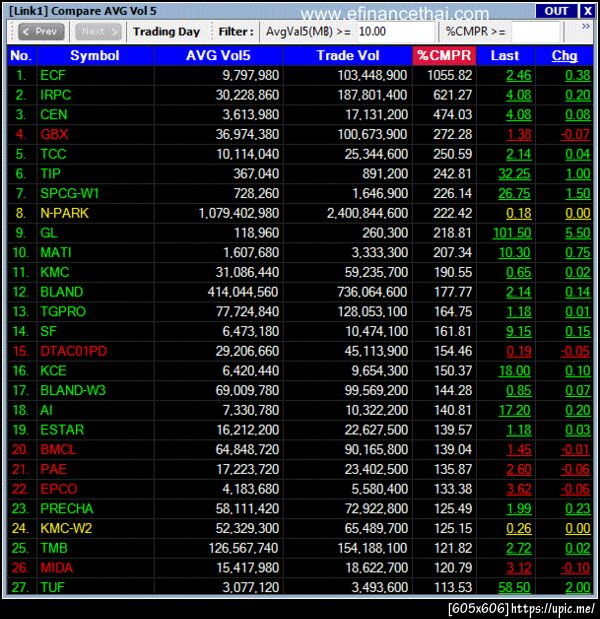Select the KMC-W2 symbol
The height and width of the screenshot is (619, 600).
(x=66, y=528)
